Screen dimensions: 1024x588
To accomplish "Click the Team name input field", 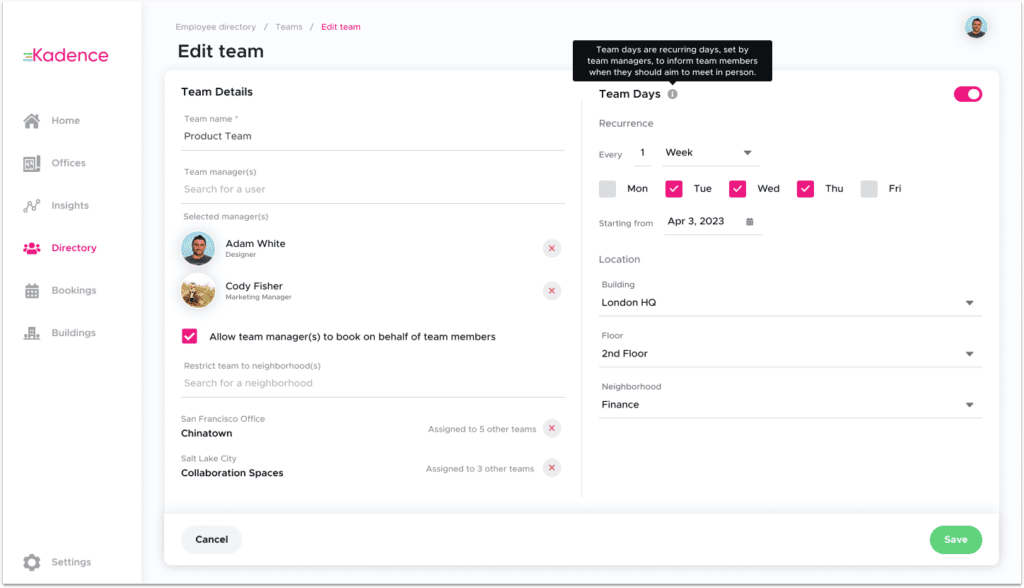I will click(x=373, y=137).
